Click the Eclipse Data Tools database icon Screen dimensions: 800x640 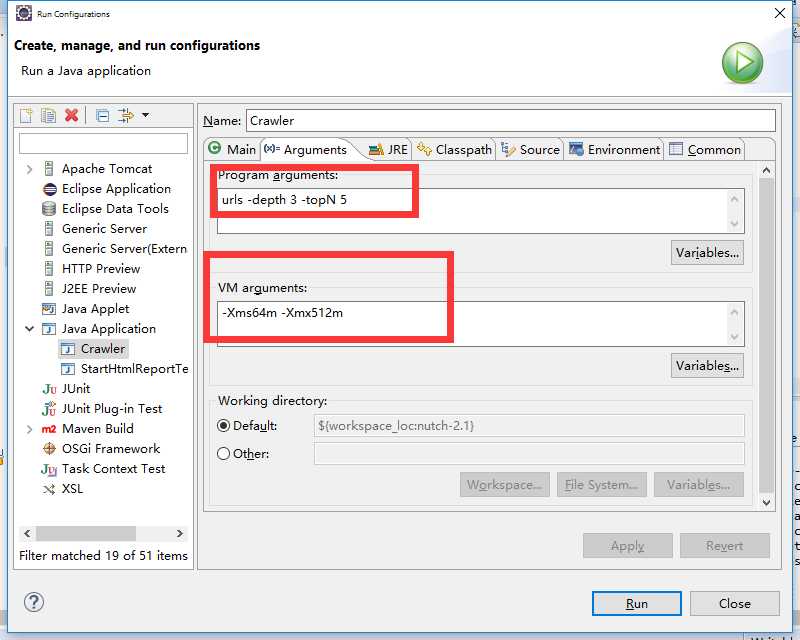(49, 209)
